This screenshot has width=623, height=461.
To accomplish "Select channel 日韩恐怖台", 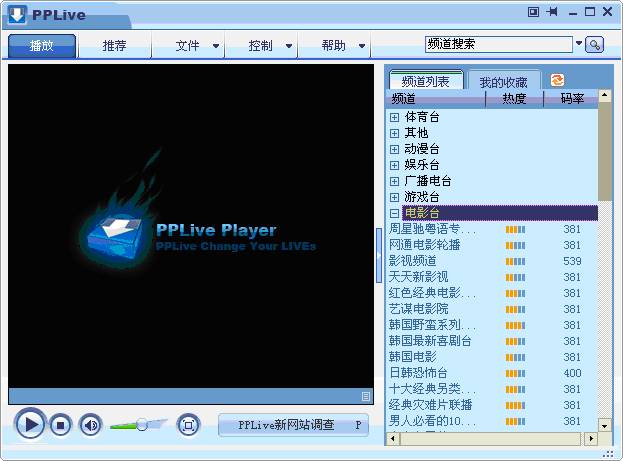I will (418, 373).
